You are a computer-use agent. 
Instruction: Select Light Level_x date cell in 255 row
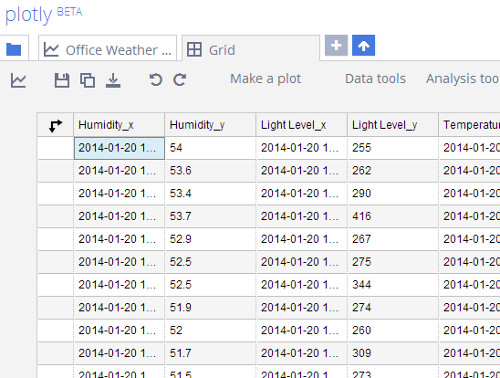[x=302, y=148]
